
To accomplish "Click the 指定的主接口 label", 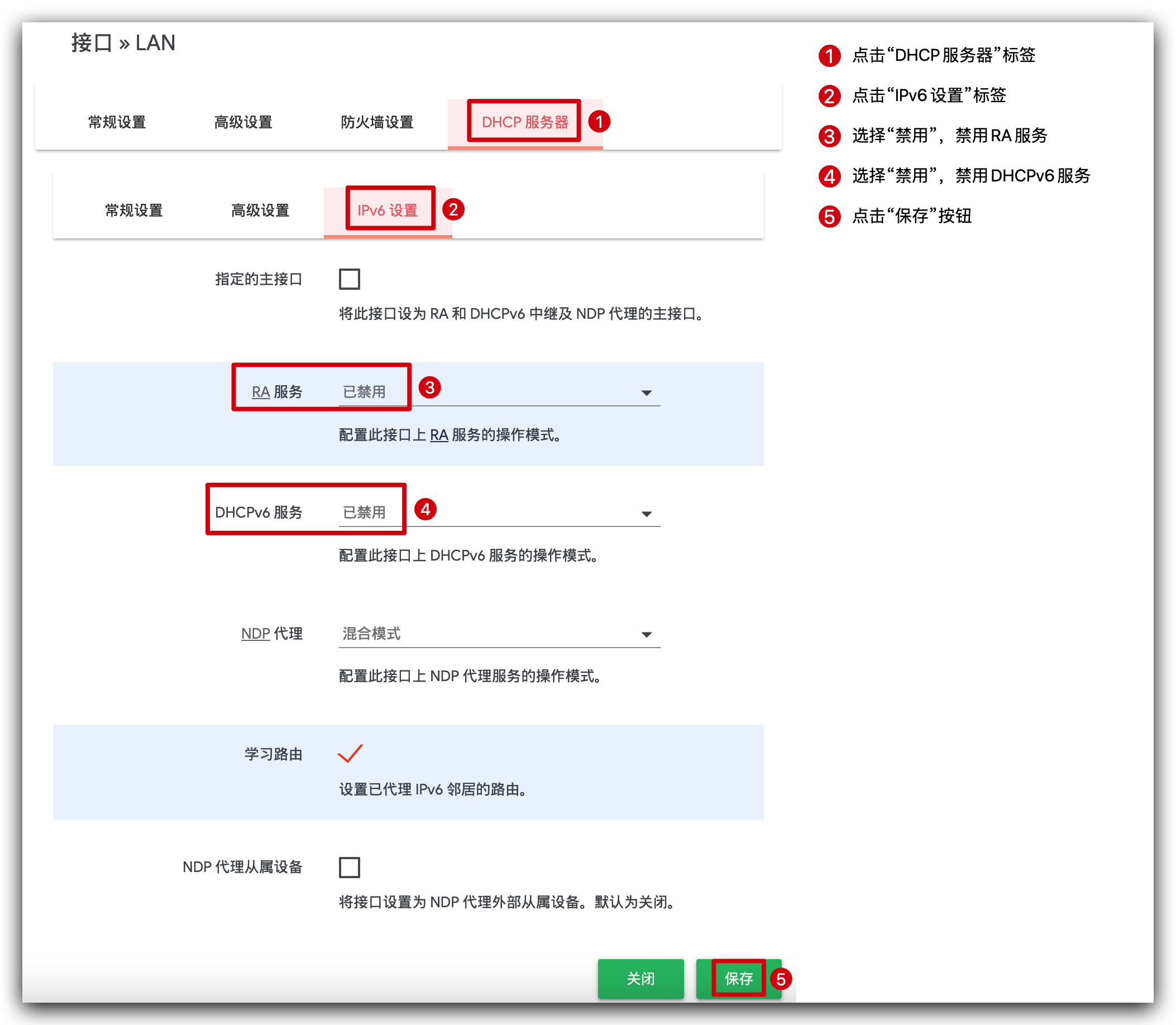I will pos(259,279).
